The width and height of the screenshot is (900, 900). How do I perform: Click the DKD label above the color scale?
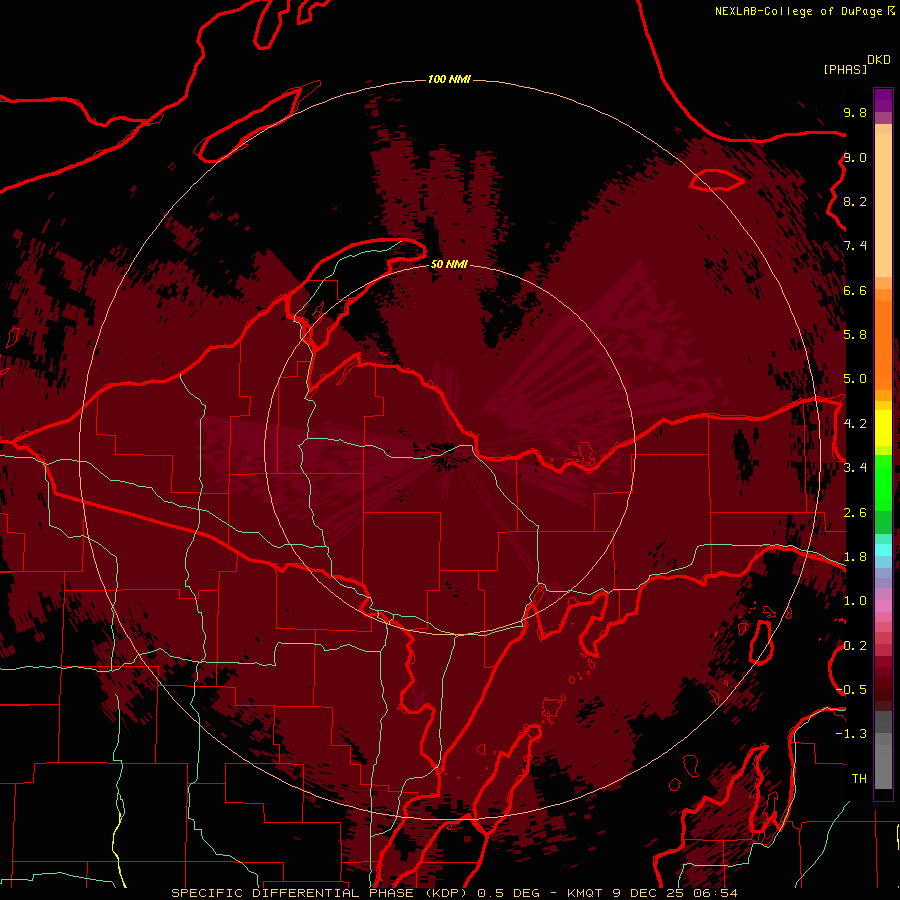coord(878,60)
